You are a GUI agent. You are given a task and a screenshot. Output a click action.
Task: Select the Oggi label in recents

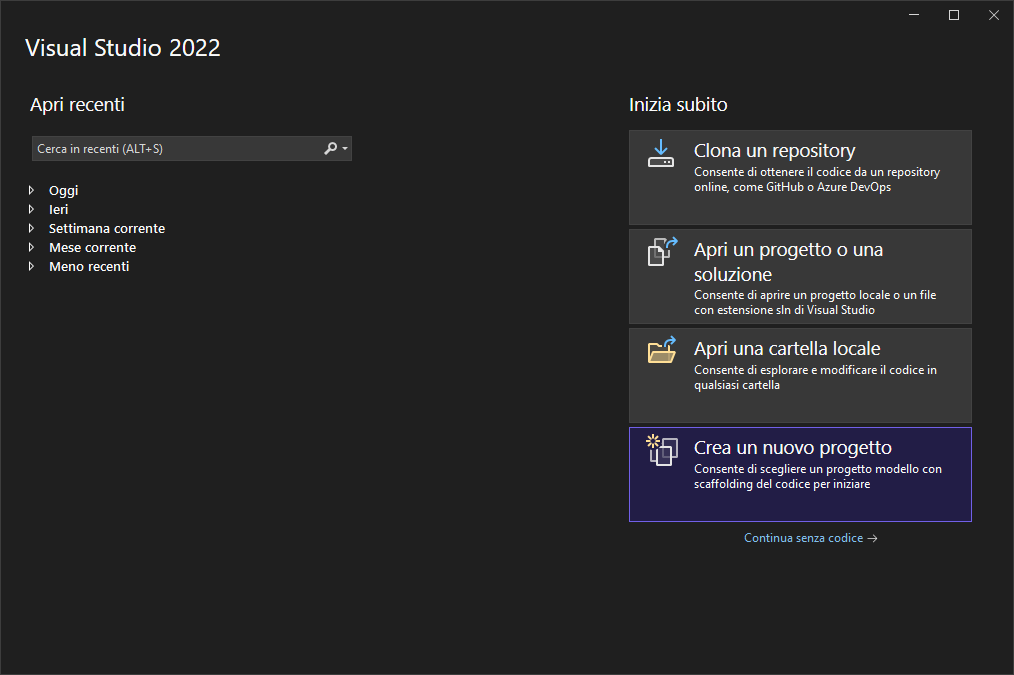pyautogui.click(x=63, y=191)
